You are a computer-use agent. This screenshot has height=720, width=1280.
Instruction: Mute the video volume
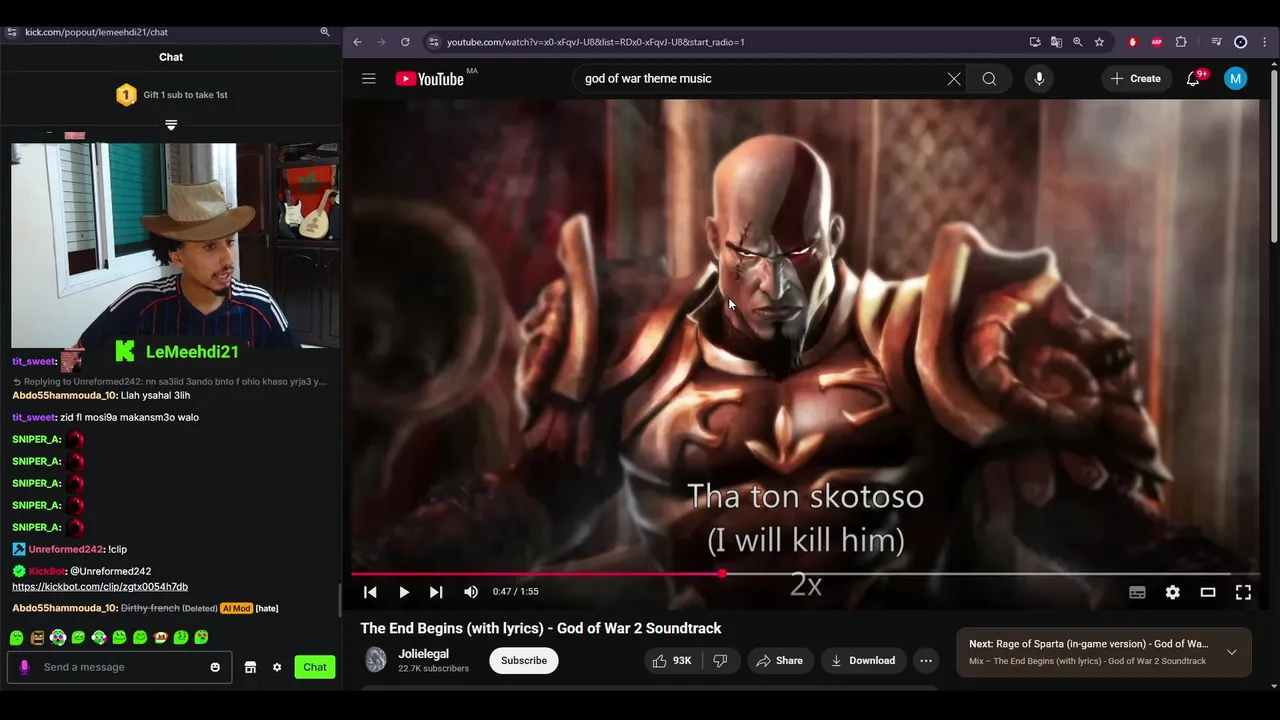pyautogui.click(x=471, y=592)
